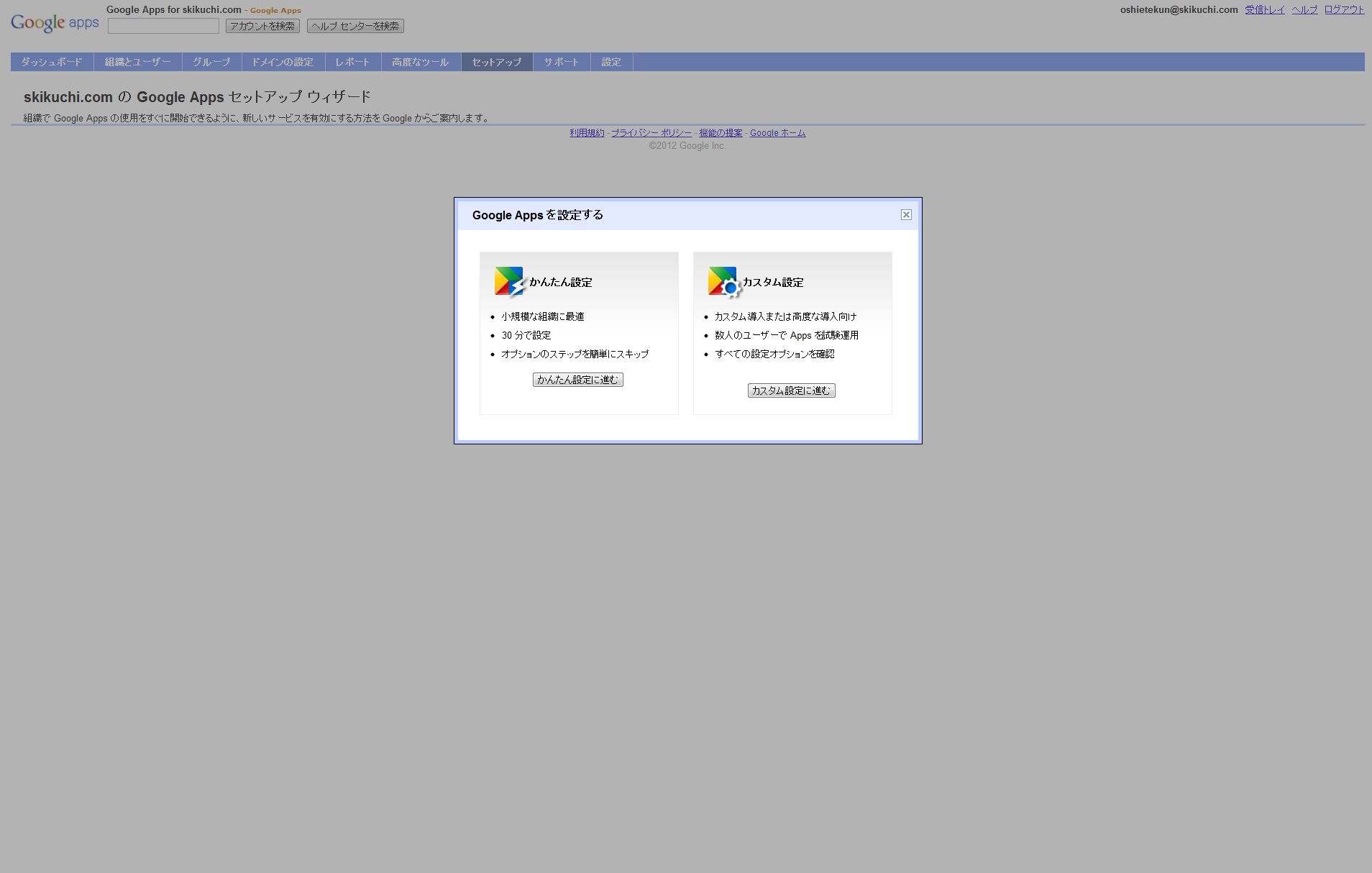Open the 利用規約 footer link
The image size is (1372, 873).
[x=587, y=133]
